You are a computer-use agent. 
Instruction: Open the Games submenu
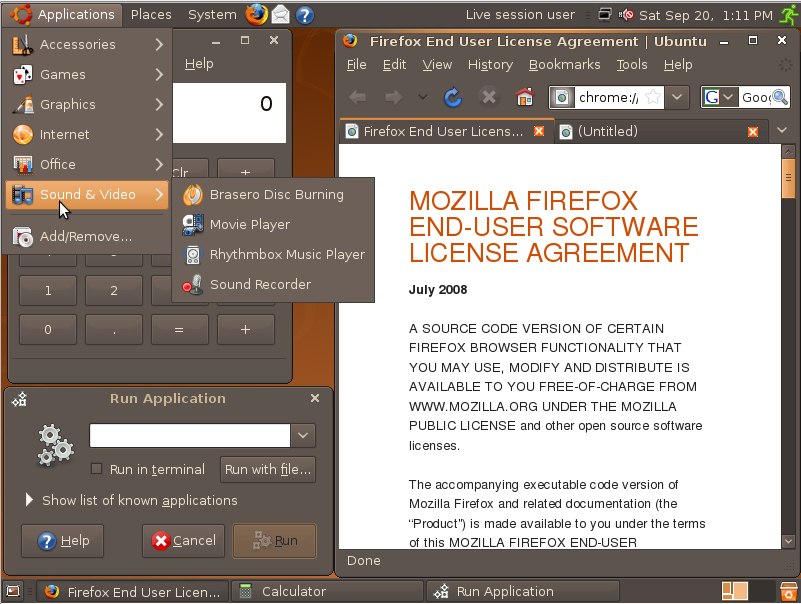(87, 75)
